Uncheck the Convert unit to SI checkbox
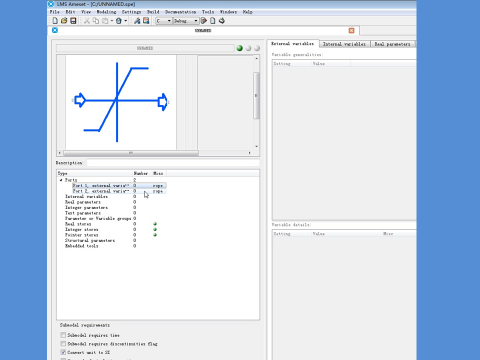Screen dimensions: 480x360 (x=63, y=352)
